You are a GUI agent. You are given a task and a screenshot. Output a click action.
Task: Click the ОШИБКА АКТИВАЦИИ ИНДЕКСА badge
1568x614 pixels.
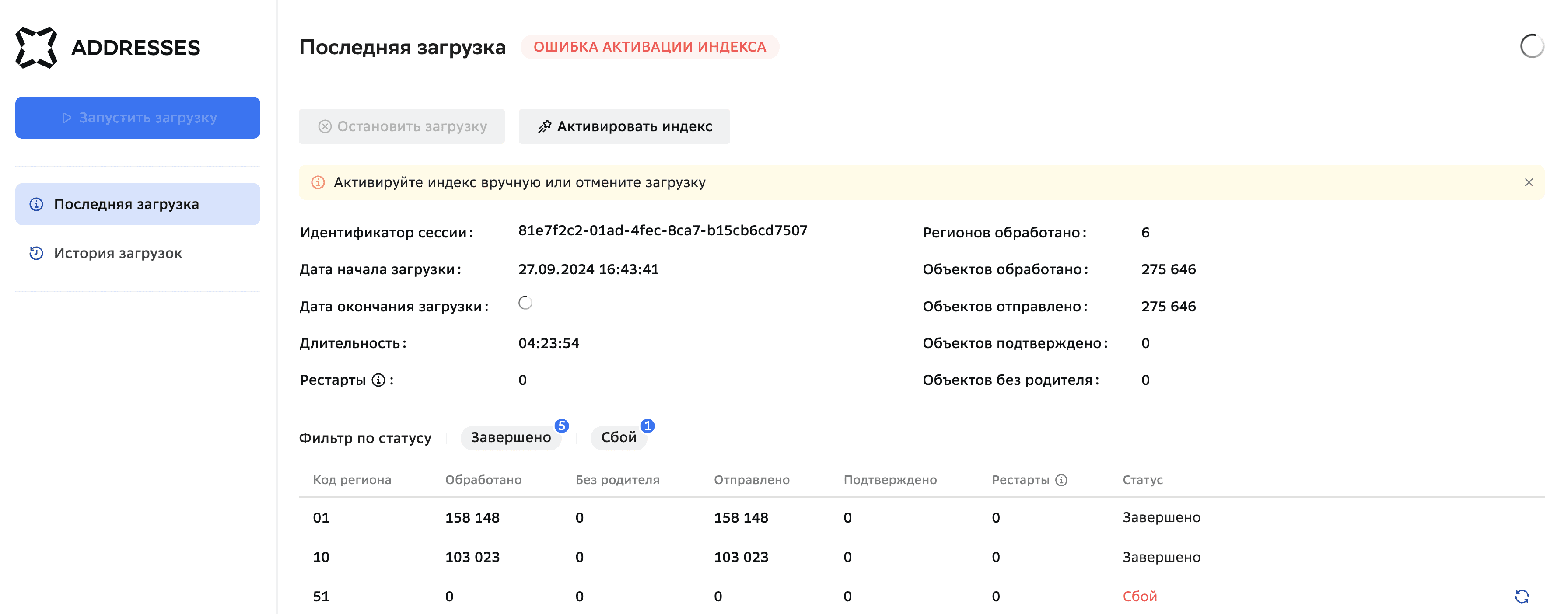pos(650,47)
